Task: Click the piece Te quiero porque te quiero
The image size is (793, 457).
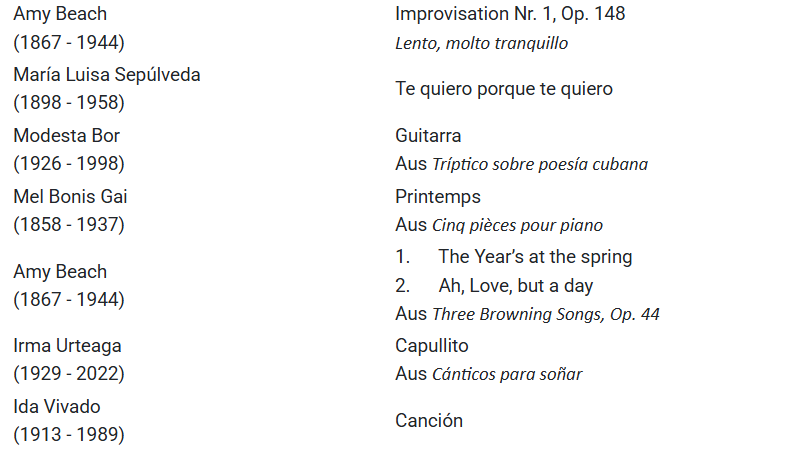Action: click(x=503, y=89)
